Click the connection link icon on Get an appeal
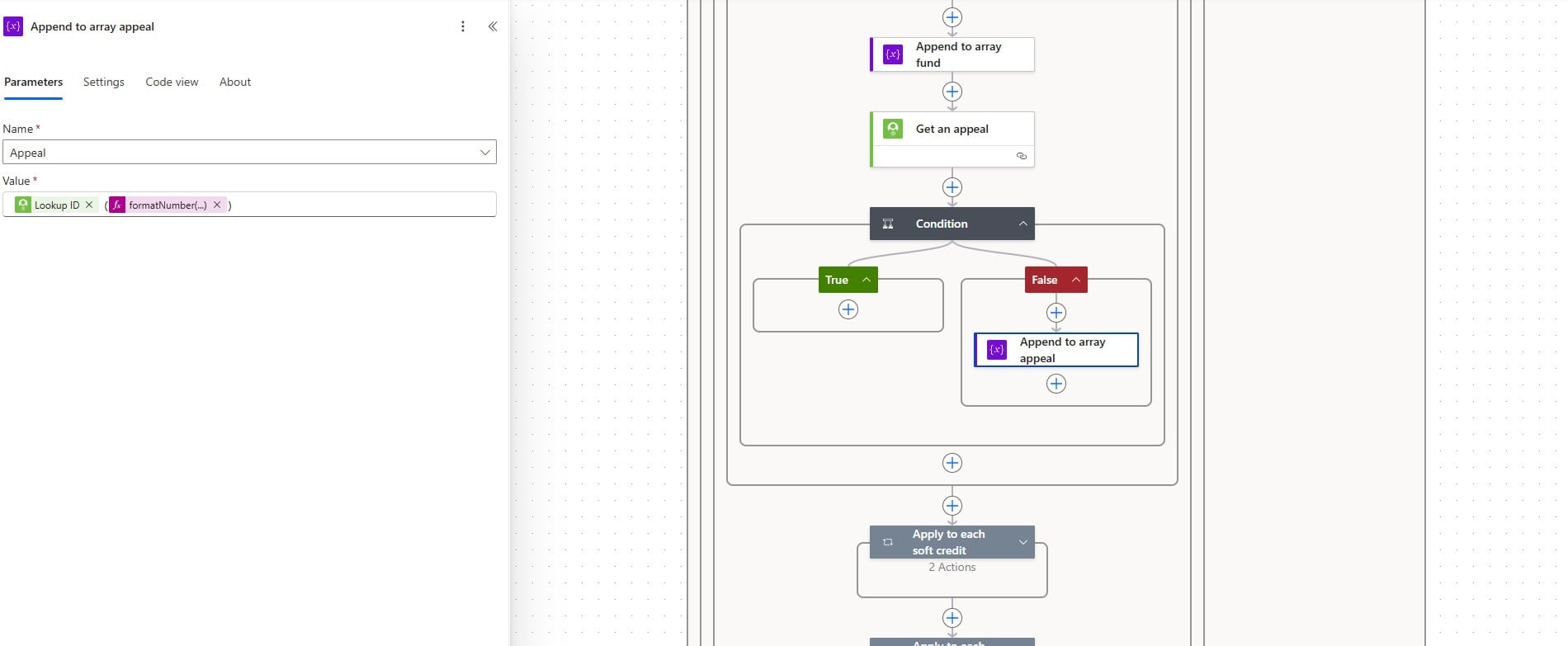The width and height of the screenshot is (1568, 646). [x=1022, y=156]
